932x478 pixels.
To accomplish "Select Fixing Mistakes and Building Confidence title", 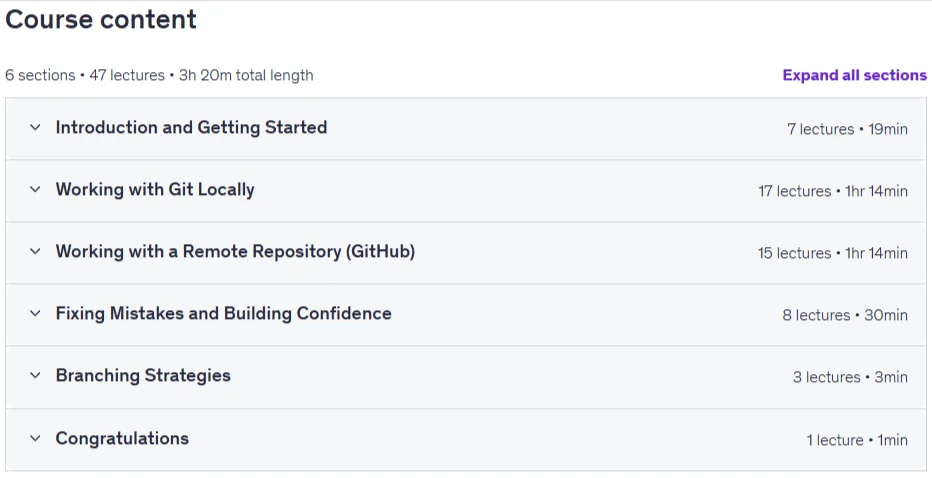I will tap(223, 313).
